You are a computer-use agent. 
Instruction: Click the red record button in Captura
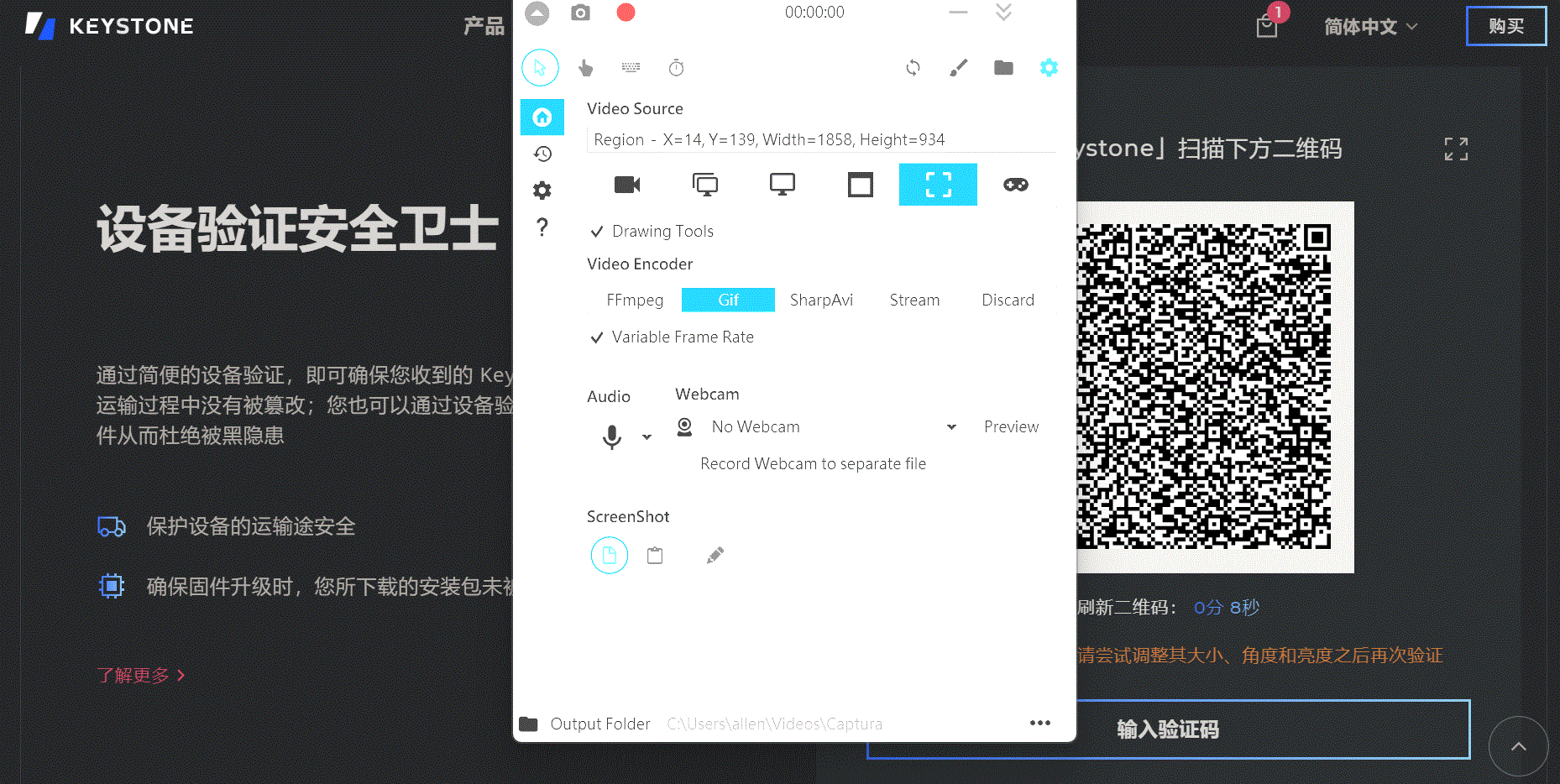(x=626, y=13)
